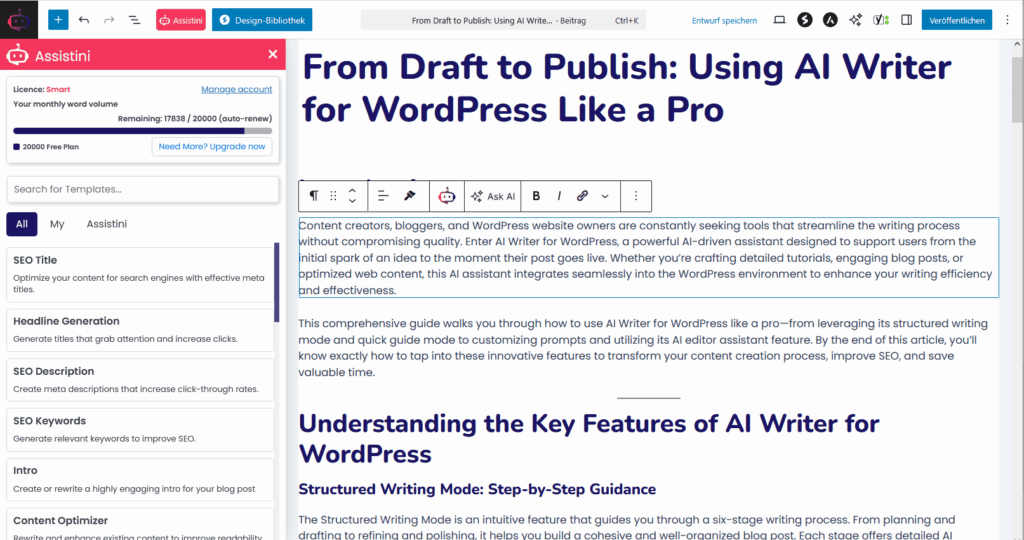This screenshot has width=1024, height=540.
Task: Click the selected first paragraph block
Action: 648,258
